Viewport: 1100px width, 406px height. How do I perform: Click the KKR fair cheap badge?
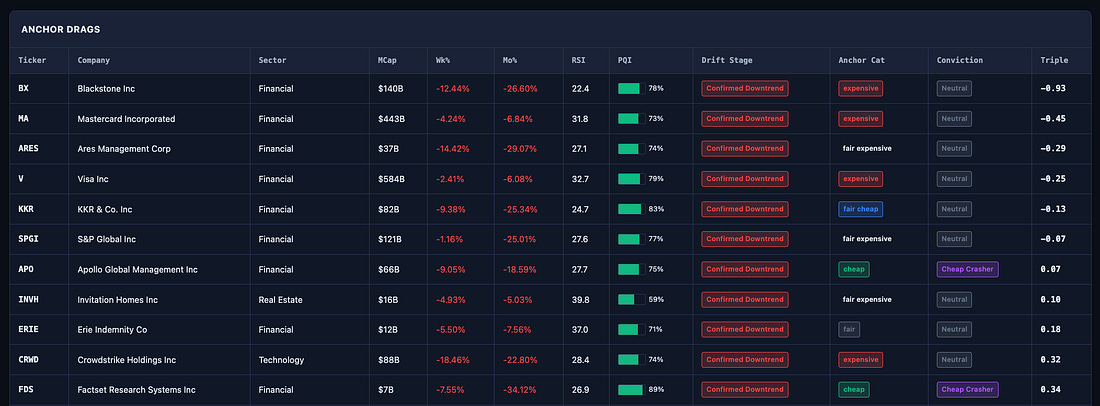pyautogui.click(x=861, y=209)
